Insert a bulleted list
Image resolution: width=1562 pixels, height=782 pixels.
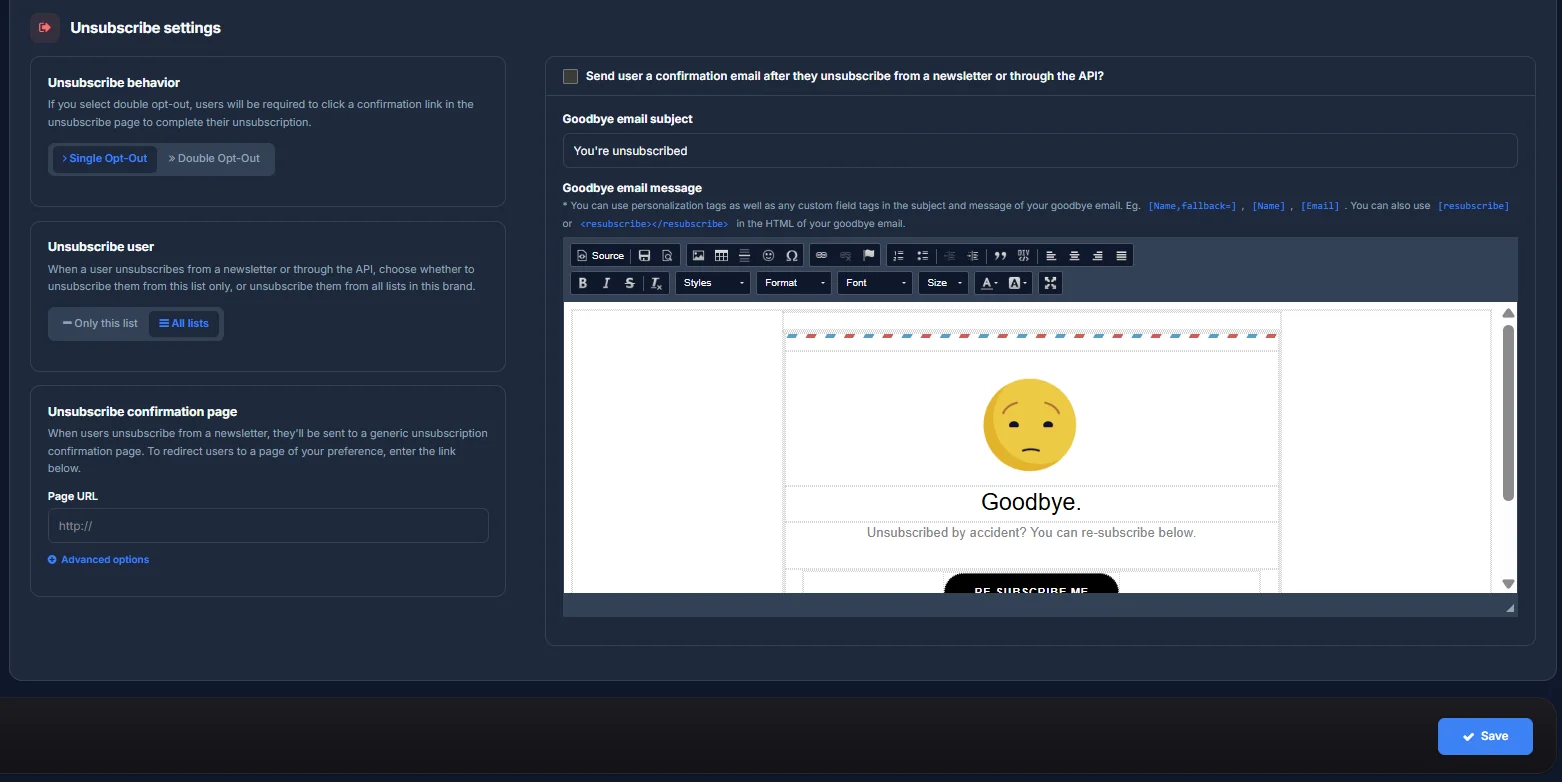click(x=922, y=256)
